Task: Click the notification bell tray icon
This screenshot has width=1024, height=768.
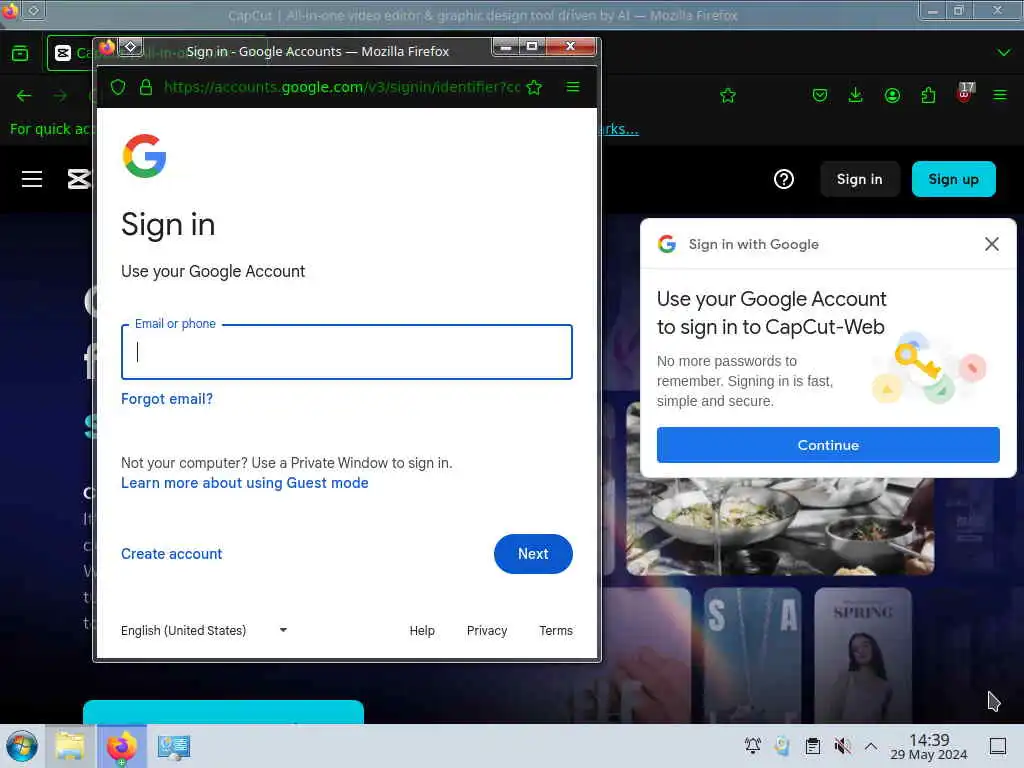Action: click(x=752, y=746)
